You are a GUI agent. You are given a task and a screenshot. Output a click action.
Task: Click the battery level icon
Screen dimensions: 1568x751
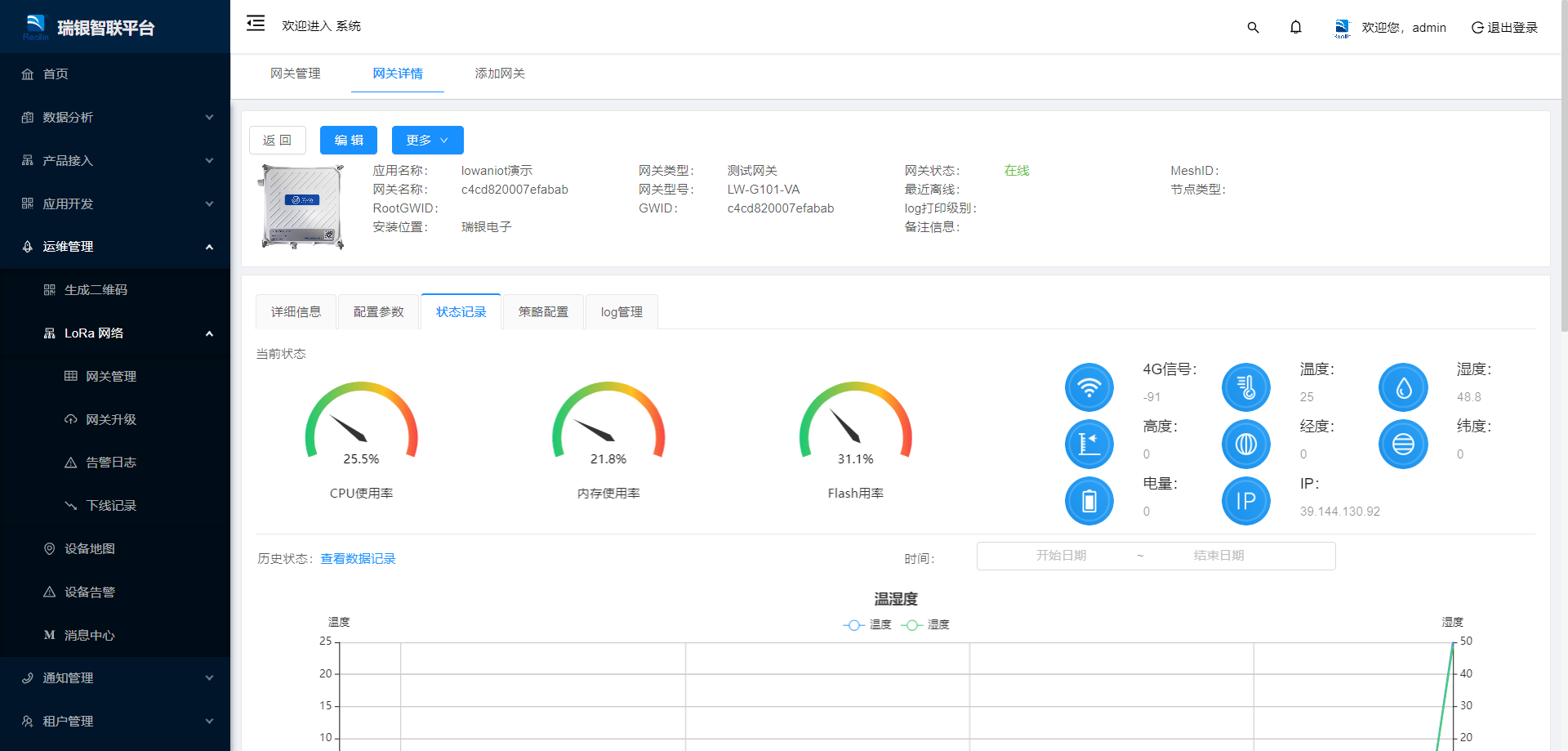pos(1089,501)
